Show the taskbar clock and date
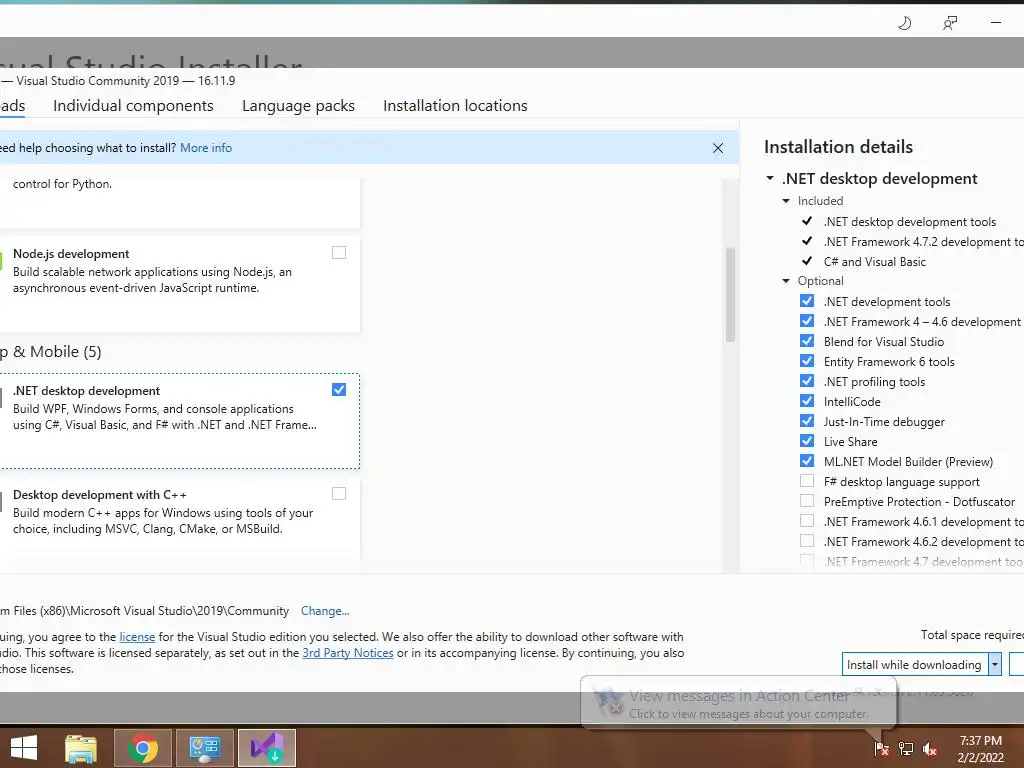The height and width of the screenshot is (768, 1024). 980,749
